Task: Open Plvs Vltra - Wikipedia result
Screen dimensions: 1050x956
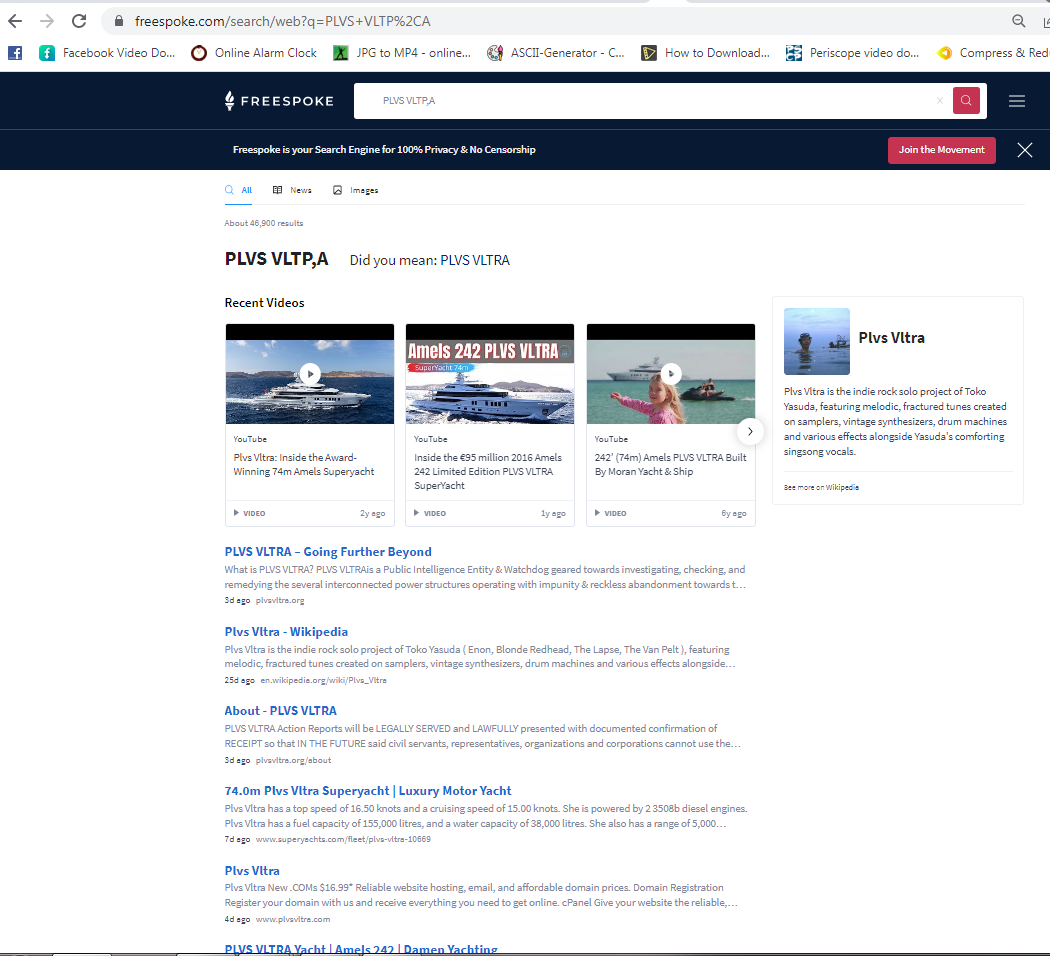Action: coord(286,631)
